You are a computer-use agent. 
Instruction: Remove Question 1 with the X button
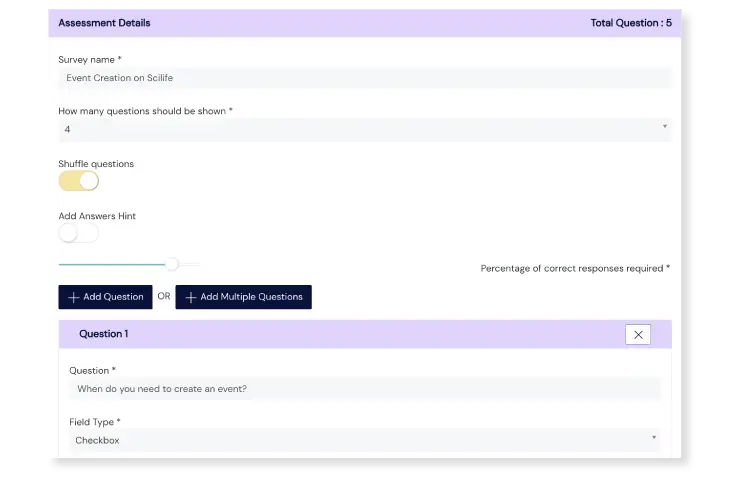638,334
